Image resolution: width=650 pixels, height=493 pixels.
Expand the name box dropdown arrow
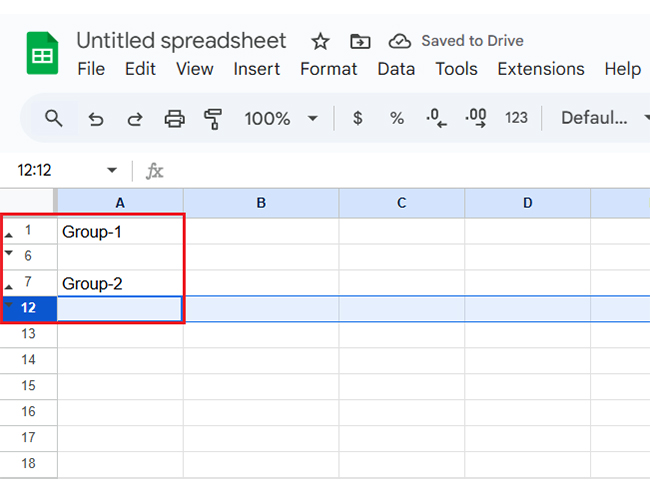pos(112,170)
